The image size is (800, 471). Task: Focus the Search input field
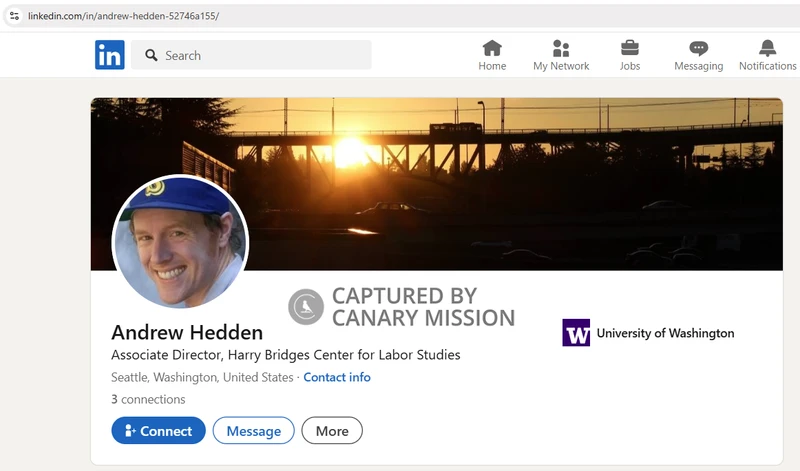251,55
